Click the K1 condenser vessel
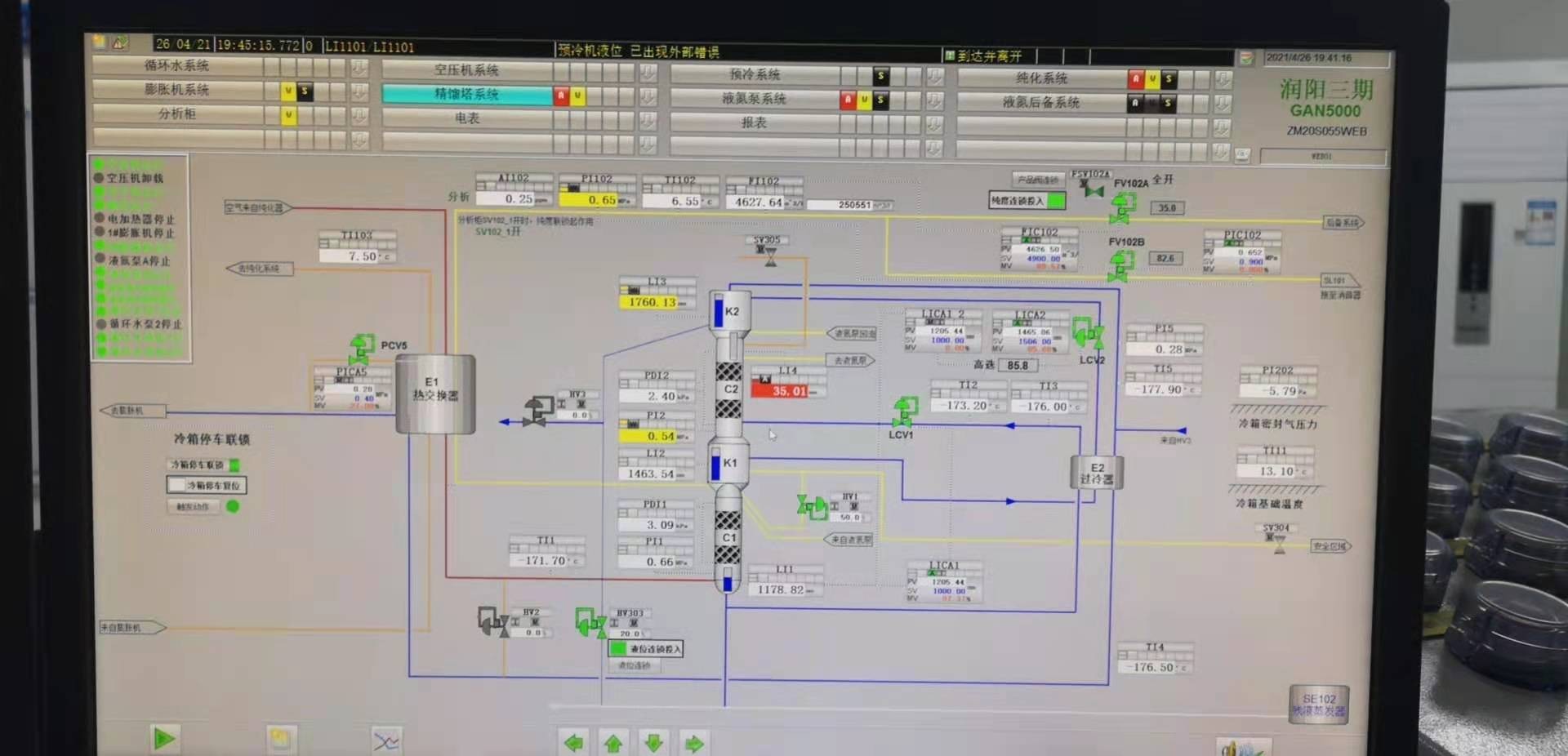Screen dimensions: 1568x756 [727, 464]
